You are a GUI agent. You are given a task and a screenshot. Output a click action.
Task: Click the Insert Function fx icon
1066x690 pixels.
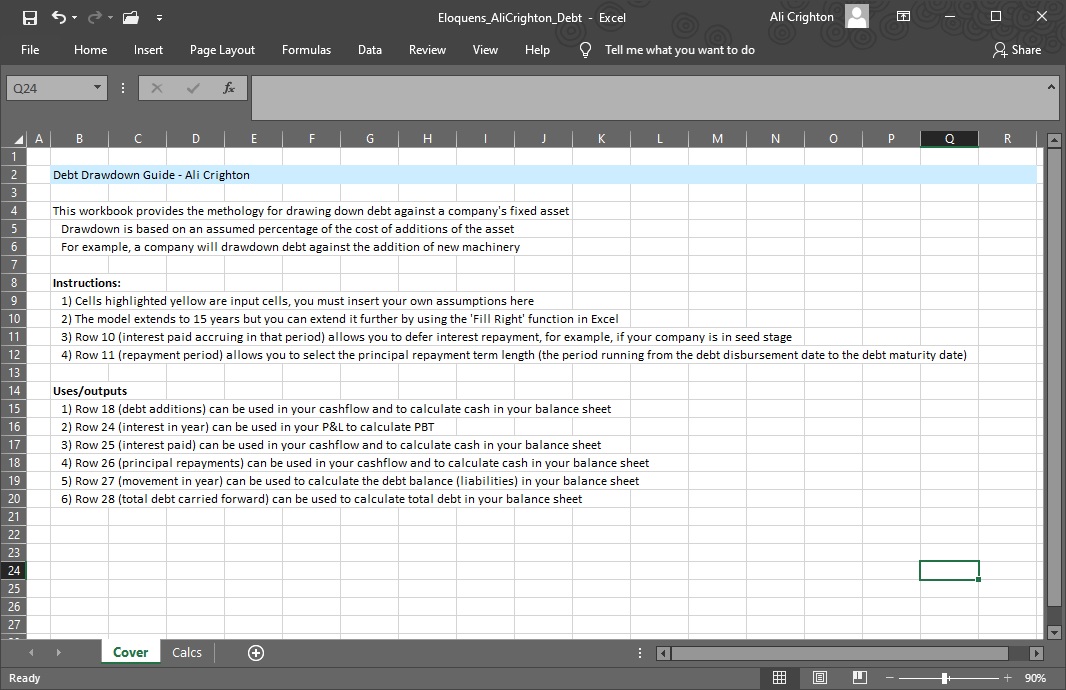[x=229, y=88]
